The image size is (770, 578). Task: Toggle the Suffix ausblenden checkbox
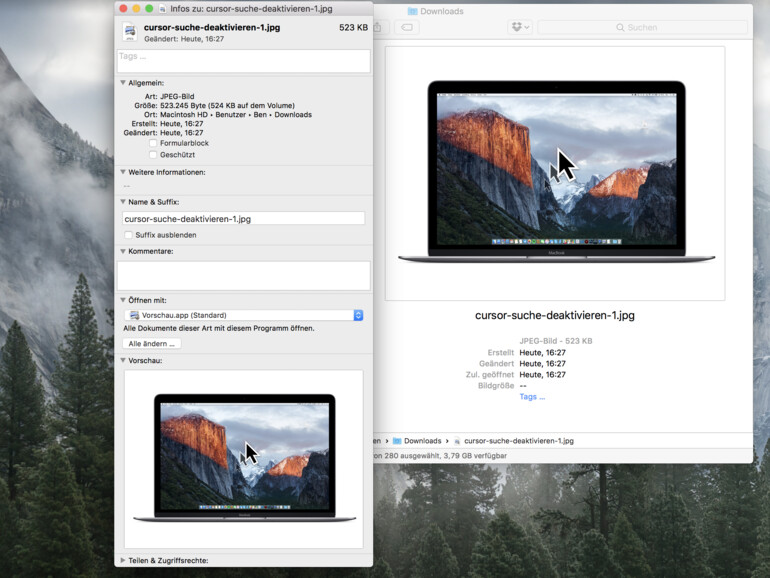pos(129,235)
